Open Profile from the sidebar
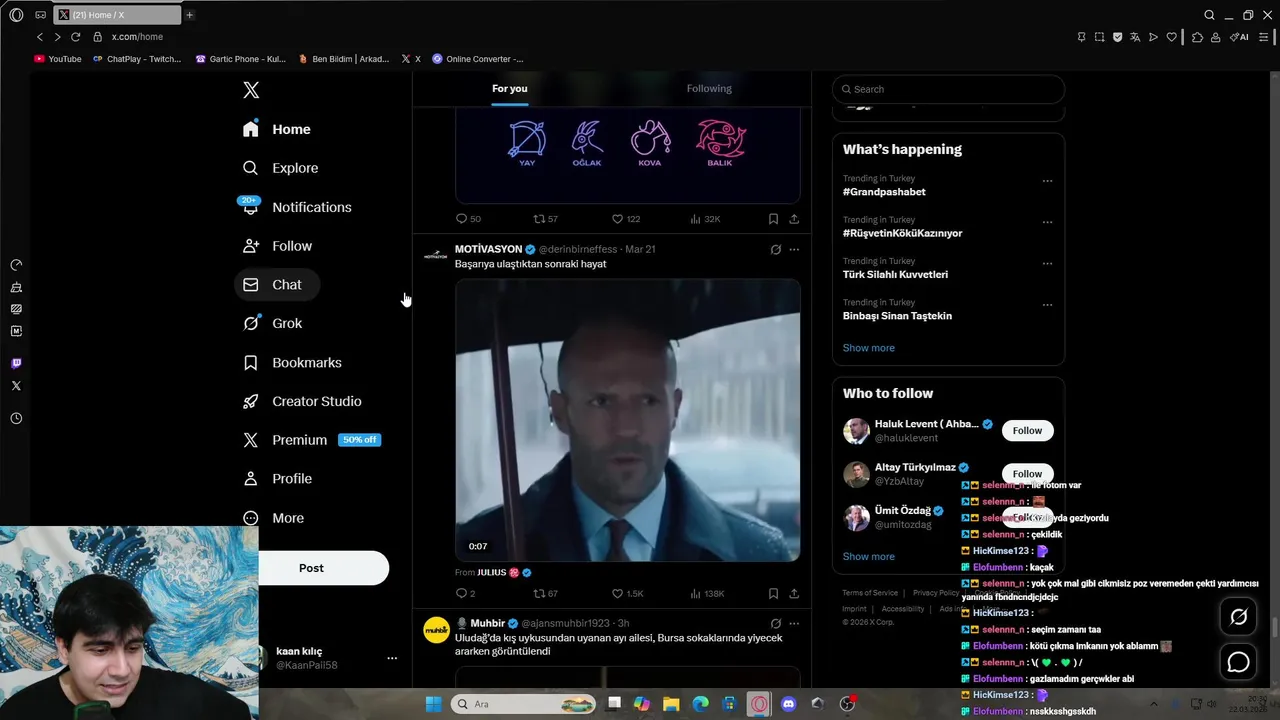The width and height of the screenshot is (1280, 720). point(278,479)
